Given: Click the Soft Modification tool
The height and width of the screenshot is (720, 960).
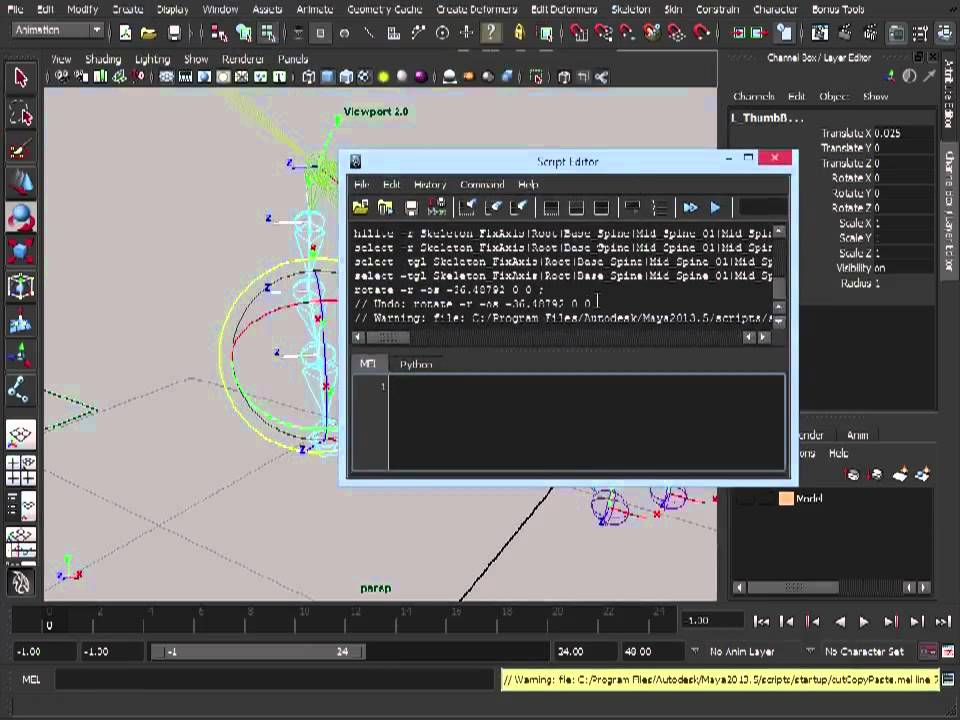Looking at the screenshot, I should (21, 320).
